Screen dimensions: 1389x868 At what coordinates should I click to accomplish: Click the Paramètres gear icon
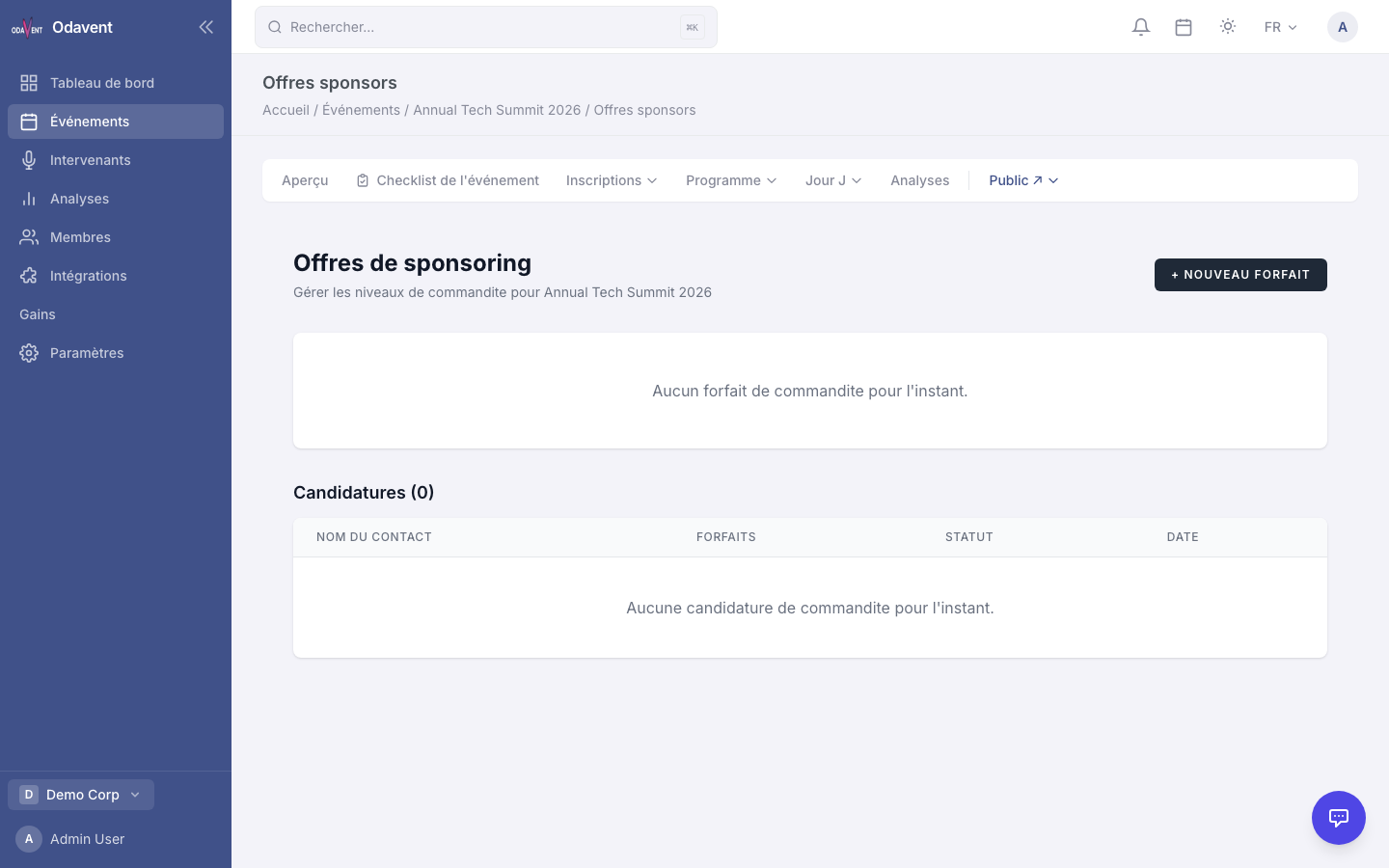[29, 353]
